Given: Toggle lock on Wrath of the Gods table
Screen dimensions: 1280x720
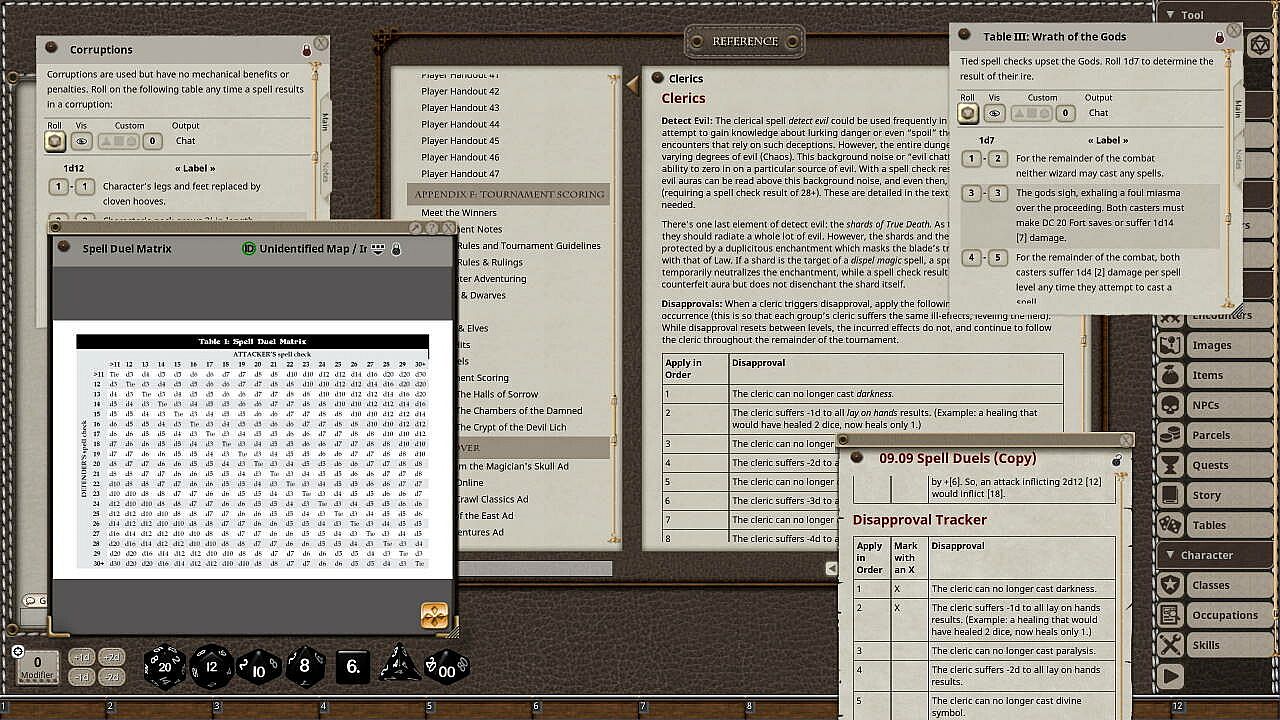Looking at the screenshot, I should (1219, 38).
